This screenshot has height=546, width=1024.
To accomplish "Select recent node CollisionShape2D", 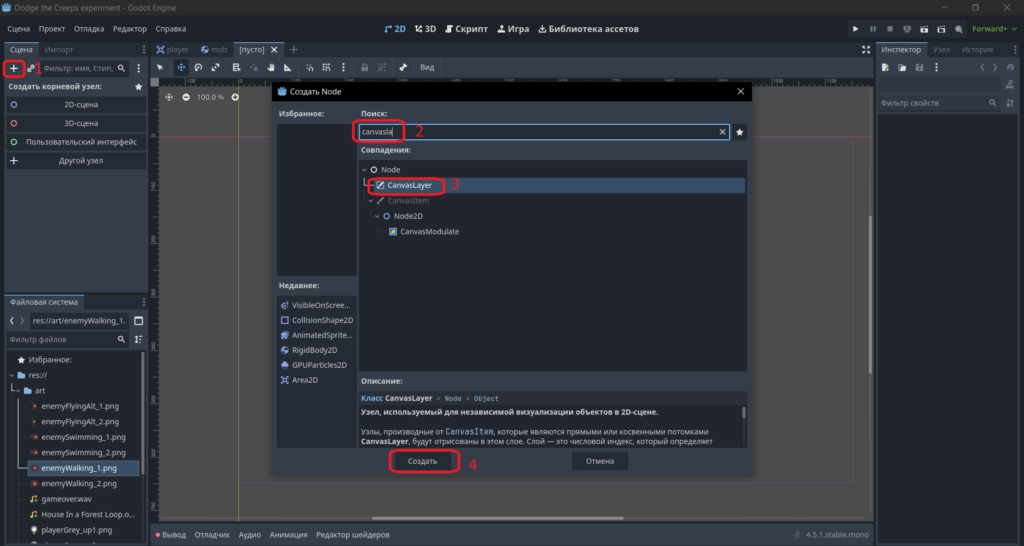I will click(x=317, y=320).
